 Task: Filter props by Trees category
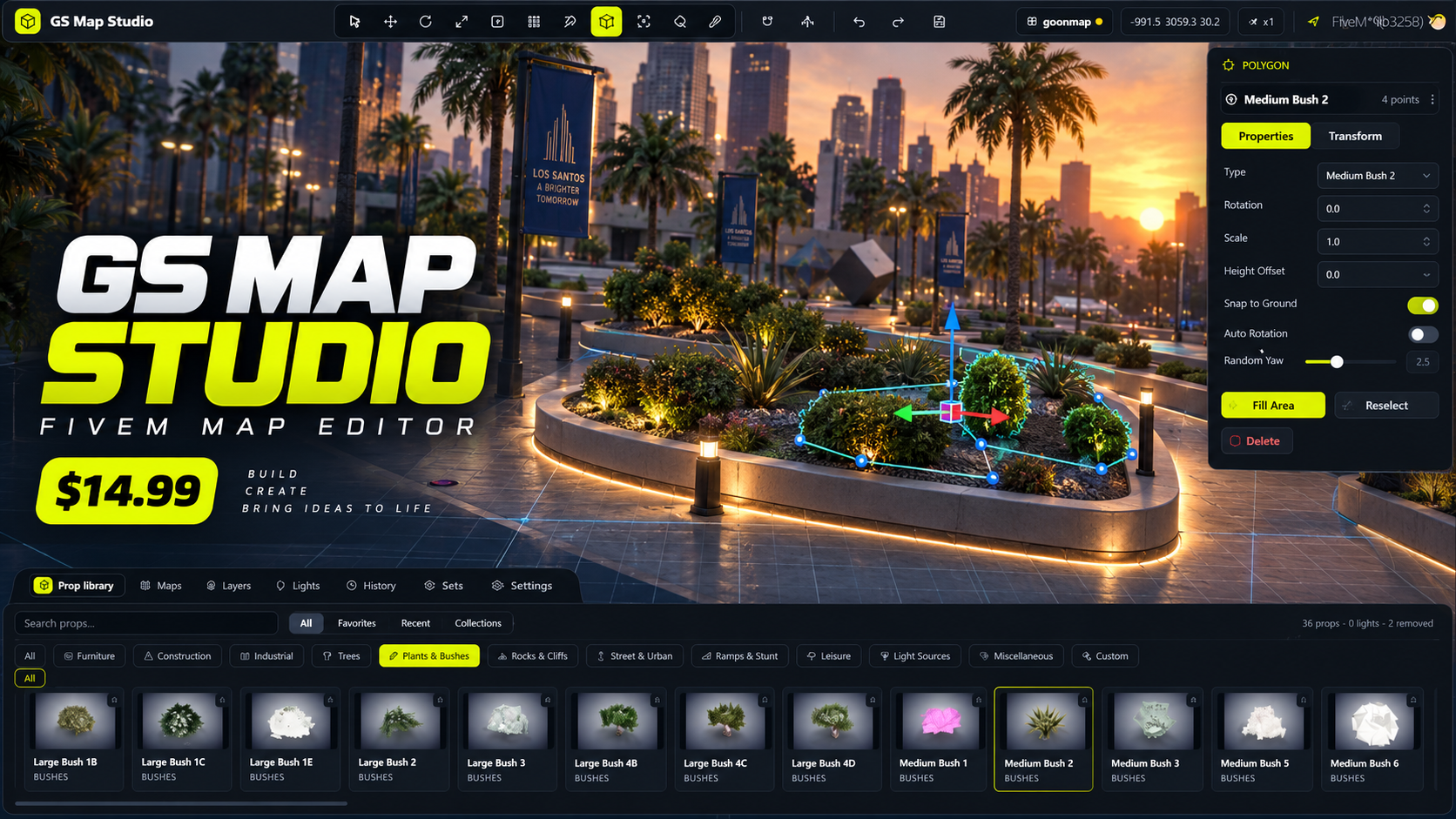click(x=341, y=655)
